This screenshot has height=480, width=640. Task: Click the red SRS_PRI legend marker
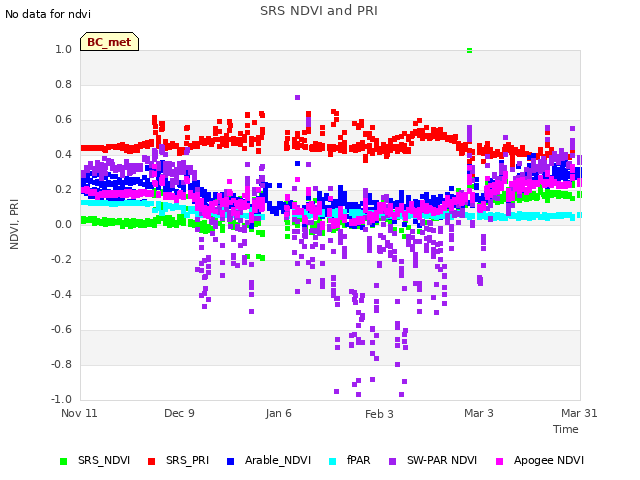point(151,461)
